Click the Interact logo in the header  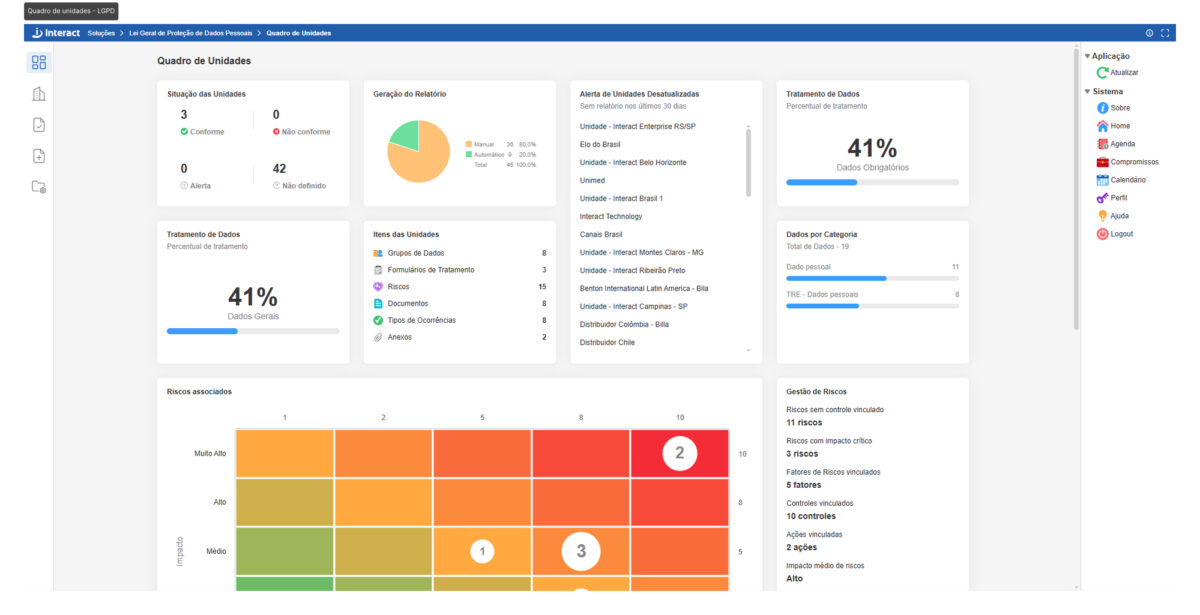point(56,33)
